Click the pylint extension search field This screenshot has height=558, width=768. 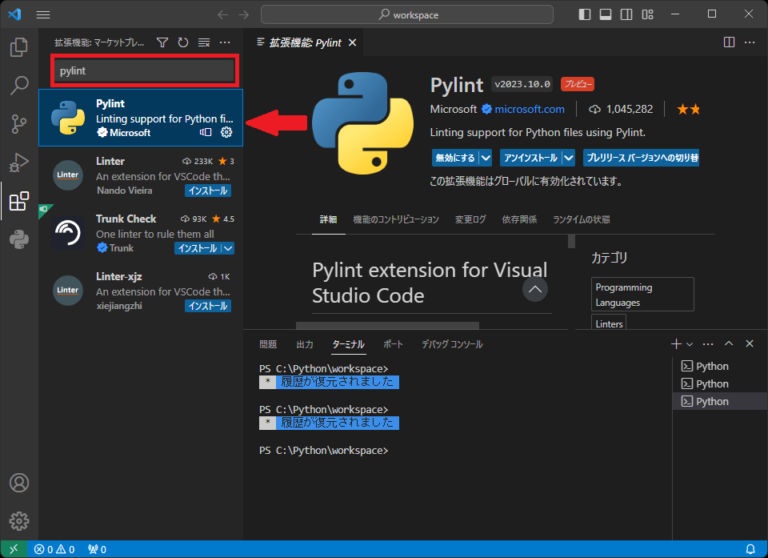point(145,71)
